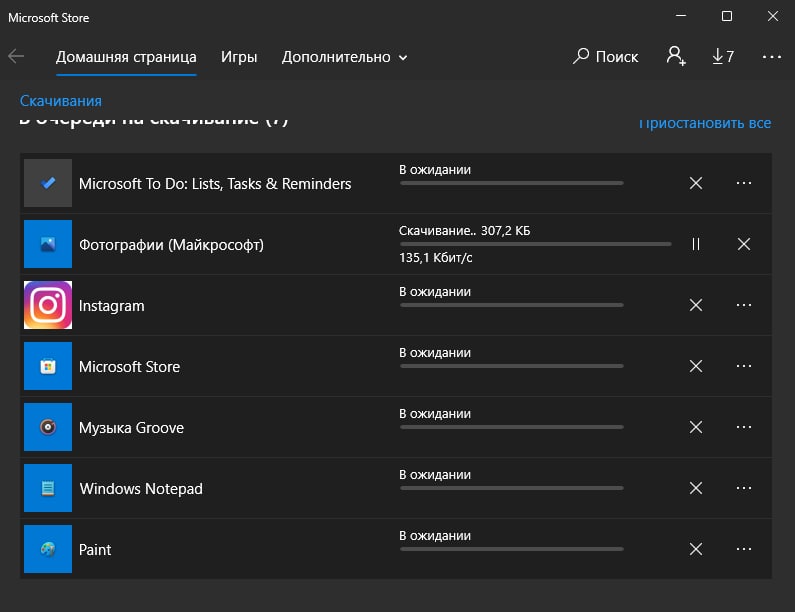Open the Фотографии app icon
The image size is (795, 612).
[x=48, y=244]
